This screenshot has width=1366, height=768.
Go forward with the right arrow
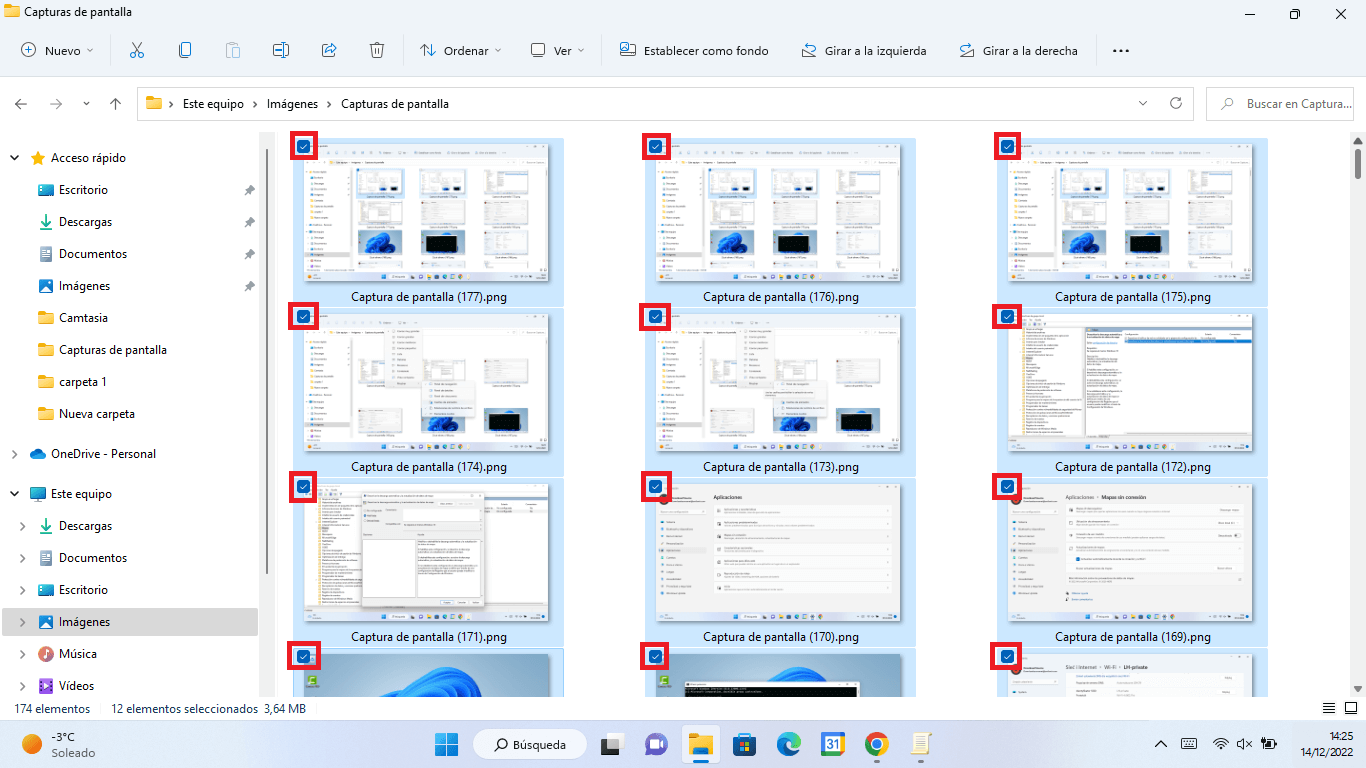click(x=56, y=104)
